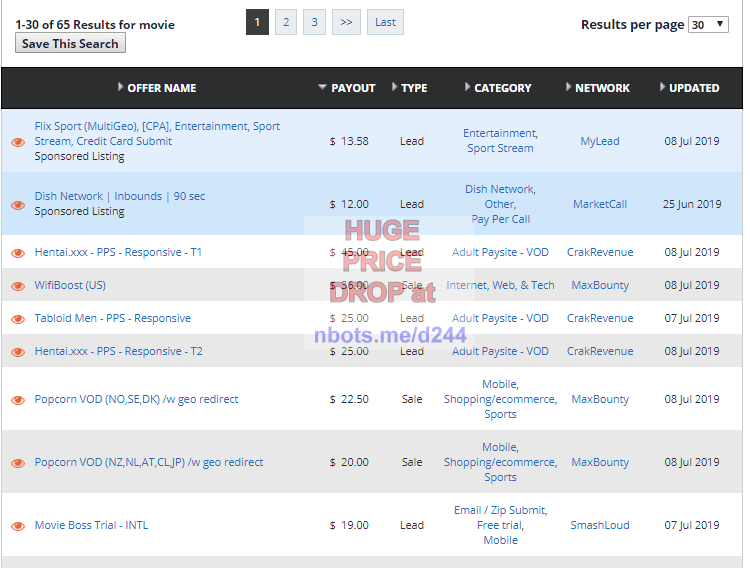Click the $ 13.58 payout value

(349, 141)
